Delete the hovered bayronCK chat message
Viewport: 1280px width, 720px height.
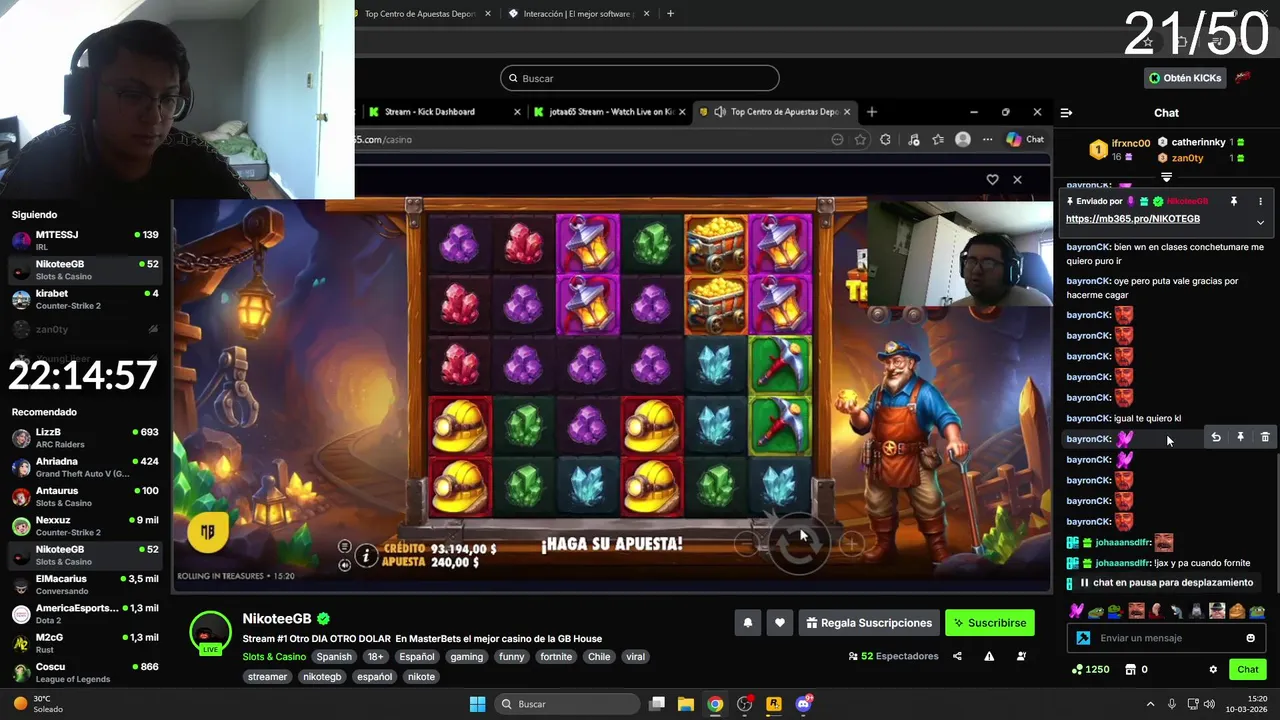pos(1265,437)
